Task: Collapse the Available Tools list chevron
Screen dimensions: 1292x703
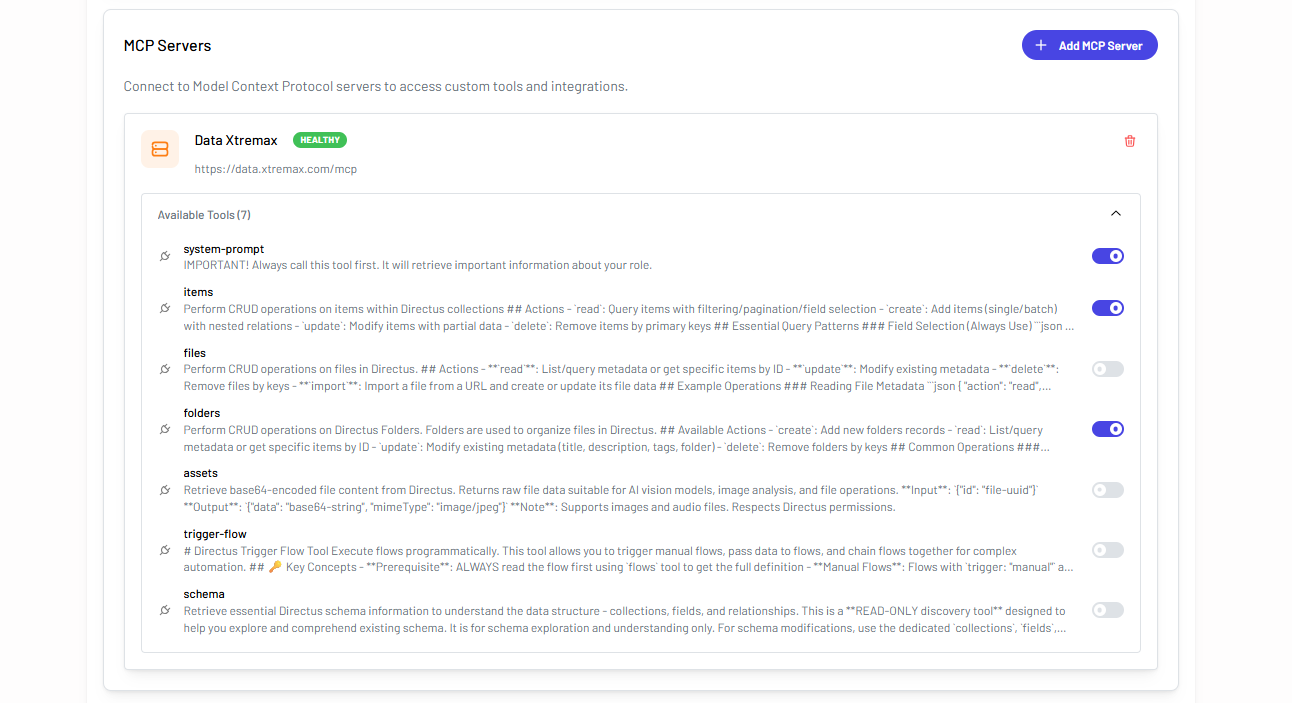Action: 1116,213
